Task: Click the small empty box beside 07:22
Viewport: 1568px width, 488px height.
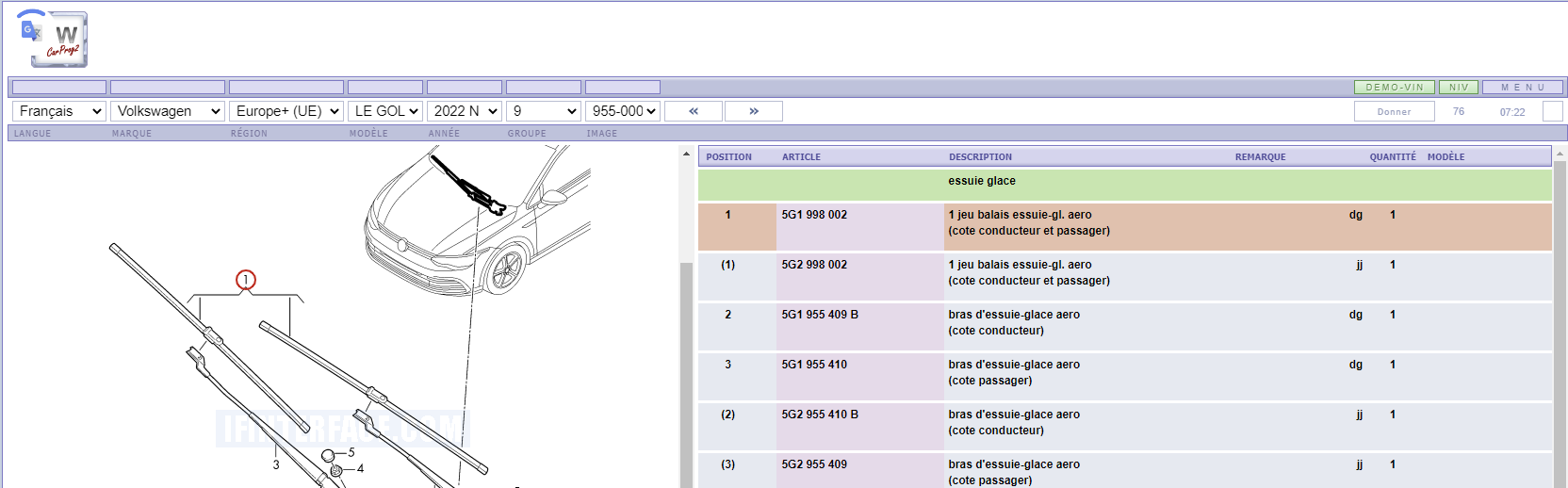Action: click(1553, 111)
